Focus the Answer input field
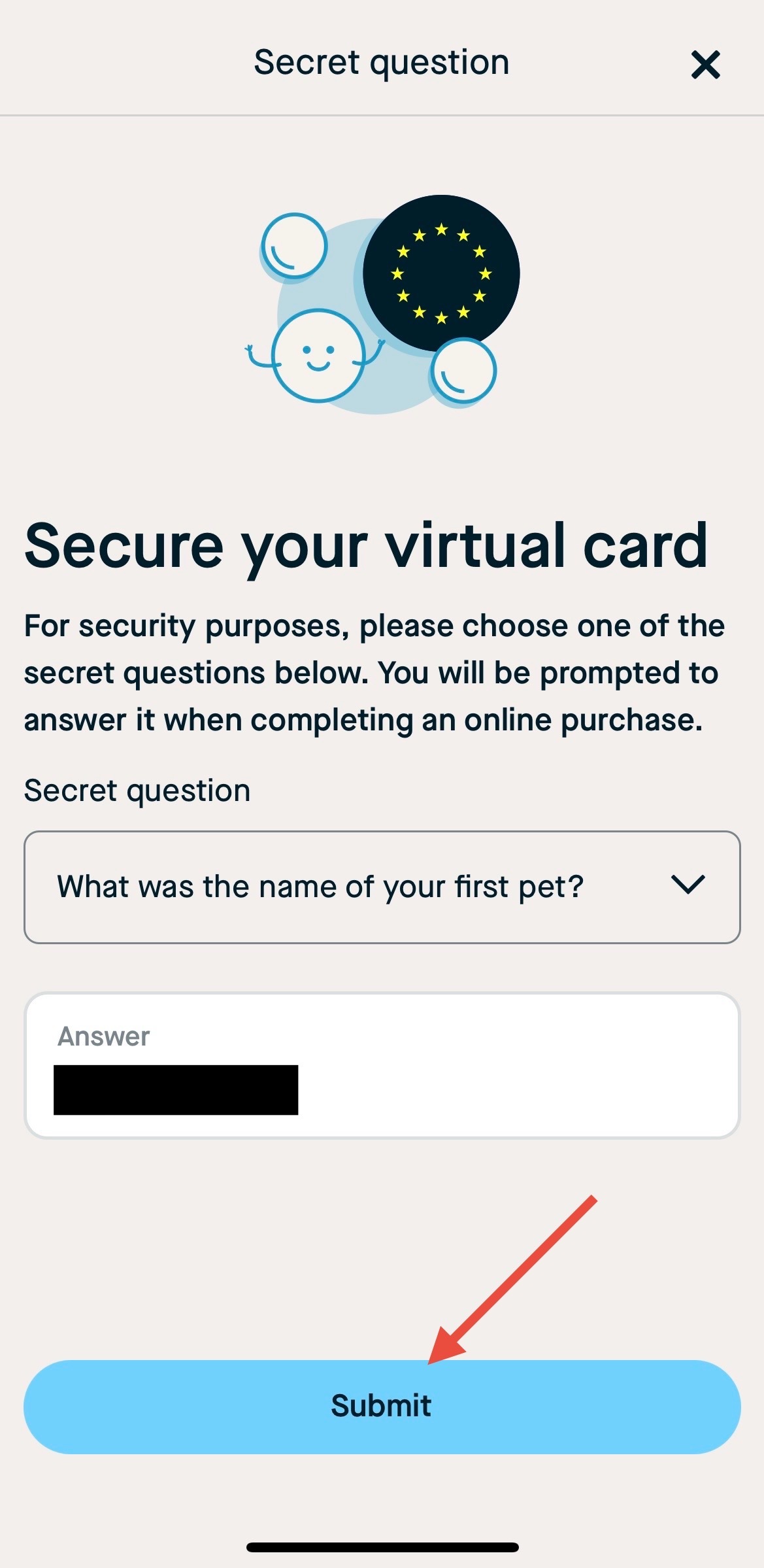The height and width of the screenshot is (1568, 764). (382, 1065)
